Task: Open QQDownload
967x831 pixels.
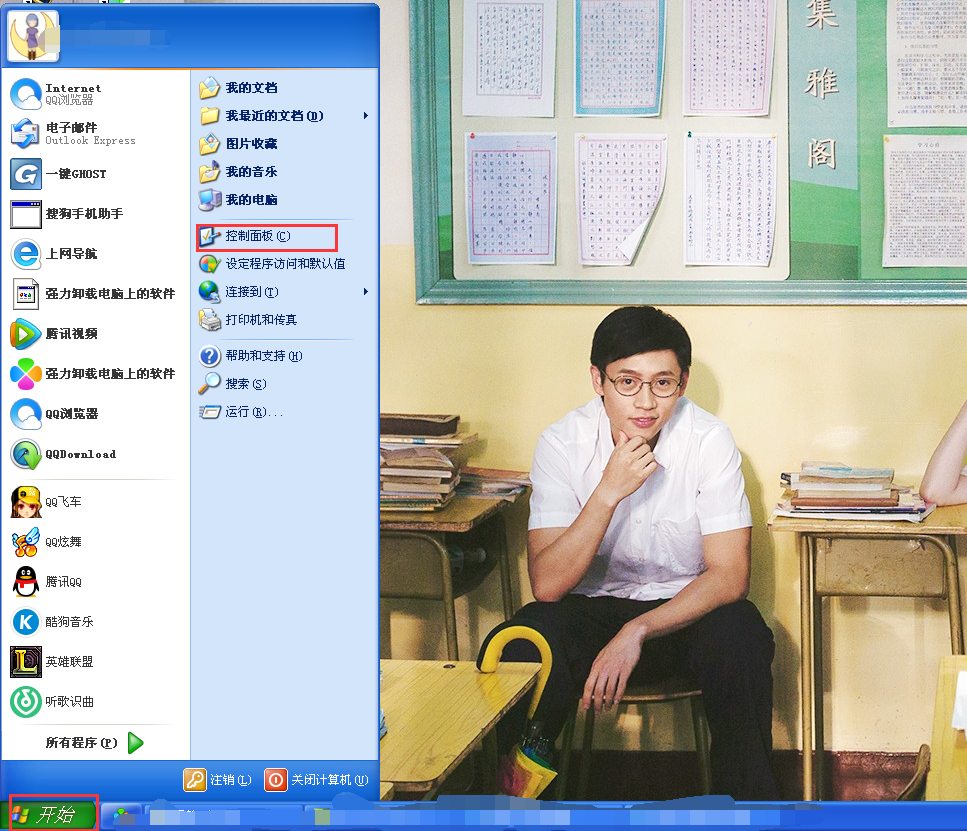Action: click(x=95, y=454)
